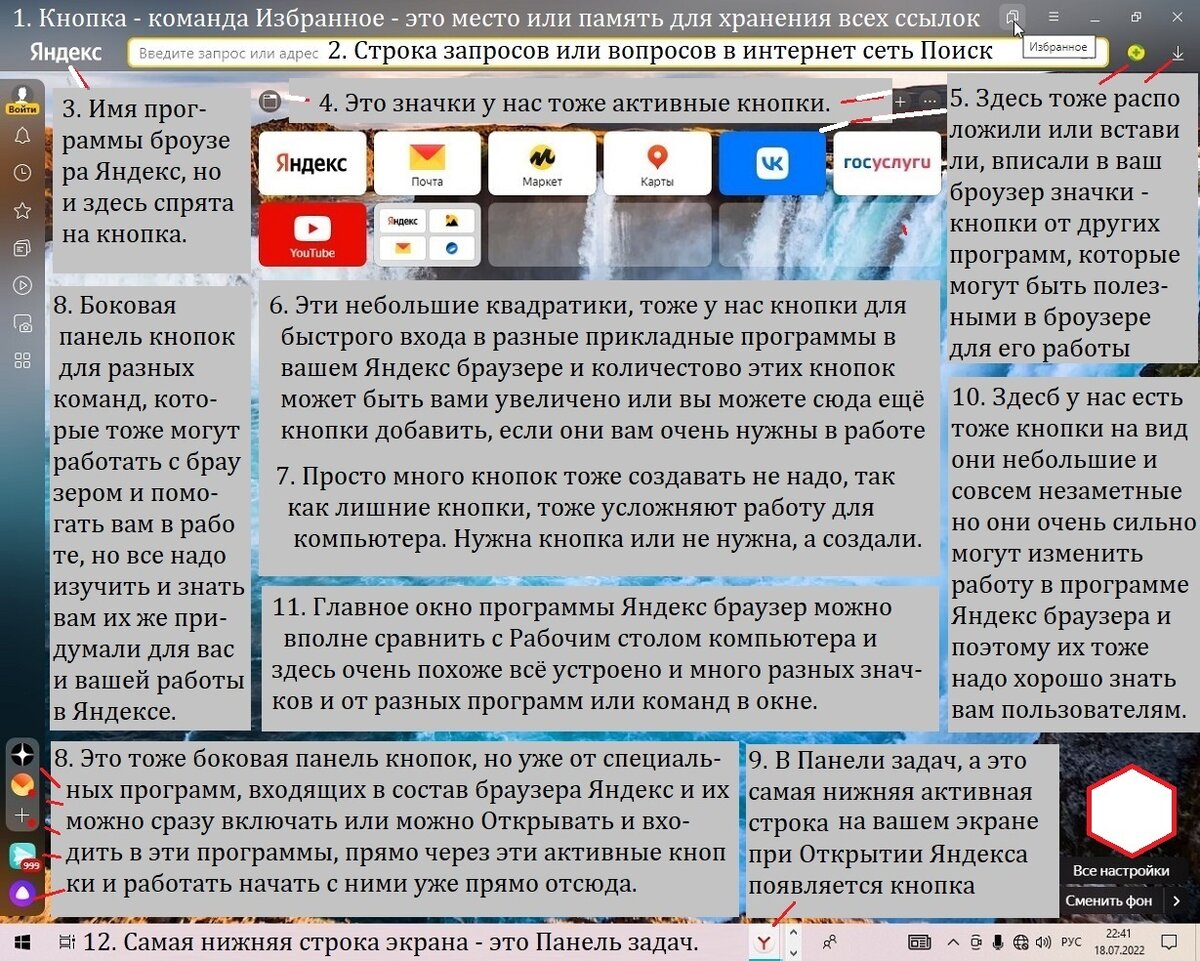Click taskbar toolbar down chevron
Image resolution: width=1200 pixels, height=961 pixels.
[x=794, y=951]
